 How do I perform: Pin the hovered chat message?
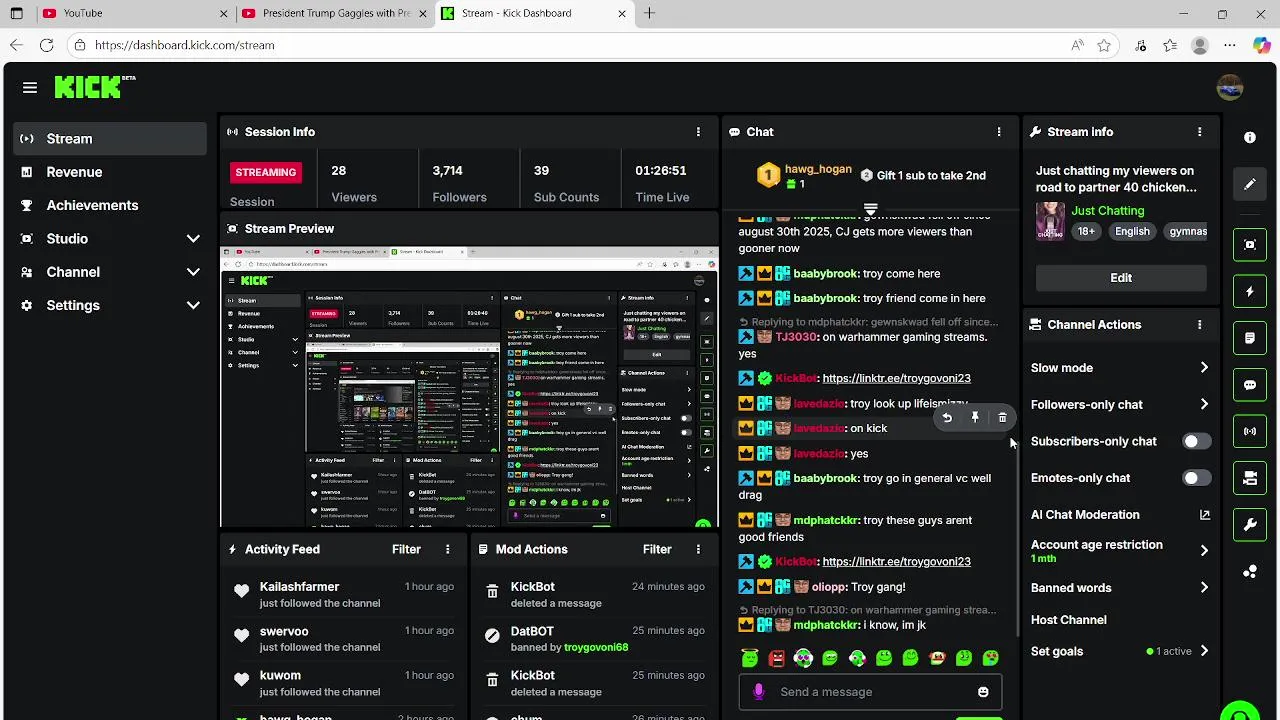[x=975, y=418]
